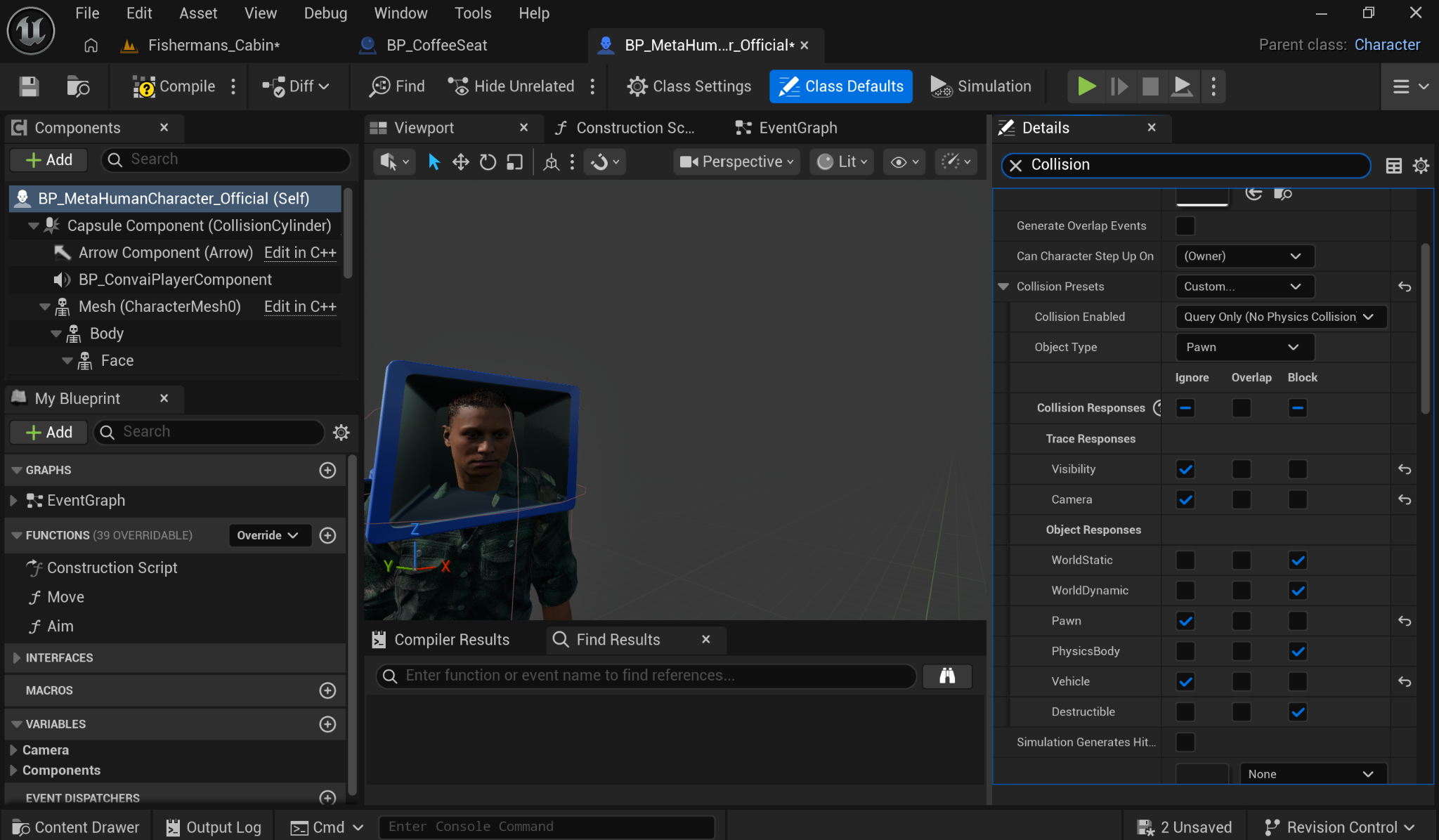Viewport: 1439px width, 840px height.
Task: Reset Collision Presets to default
Action: click(x=1404, y=287)
